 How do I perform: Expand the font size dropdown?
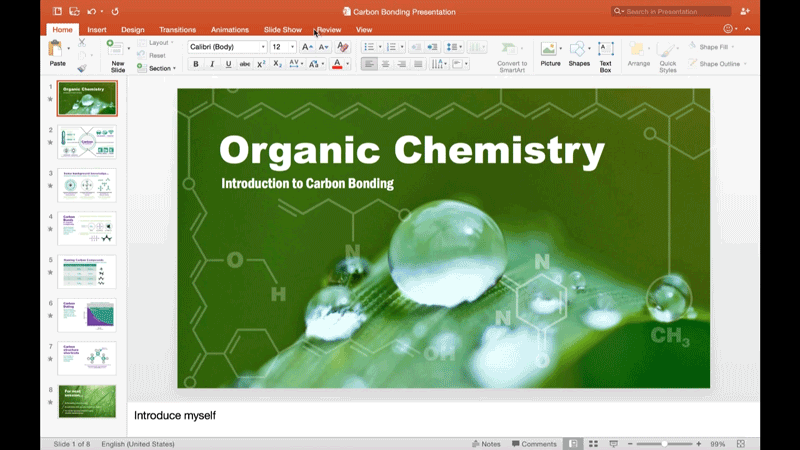coord(292,47)
